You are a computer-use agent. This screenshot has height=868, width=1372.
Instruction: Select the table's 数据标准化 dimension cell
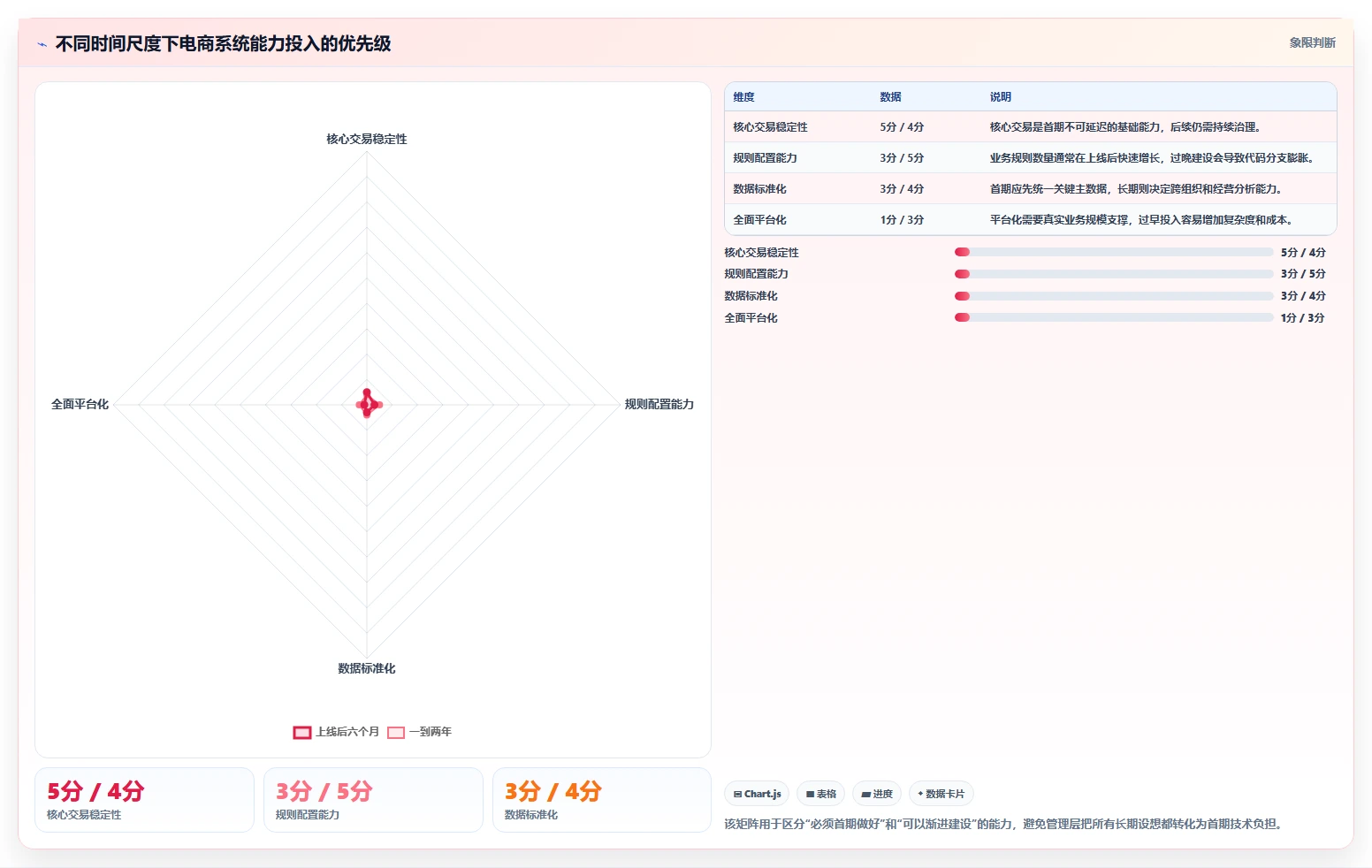coord(759,189)
